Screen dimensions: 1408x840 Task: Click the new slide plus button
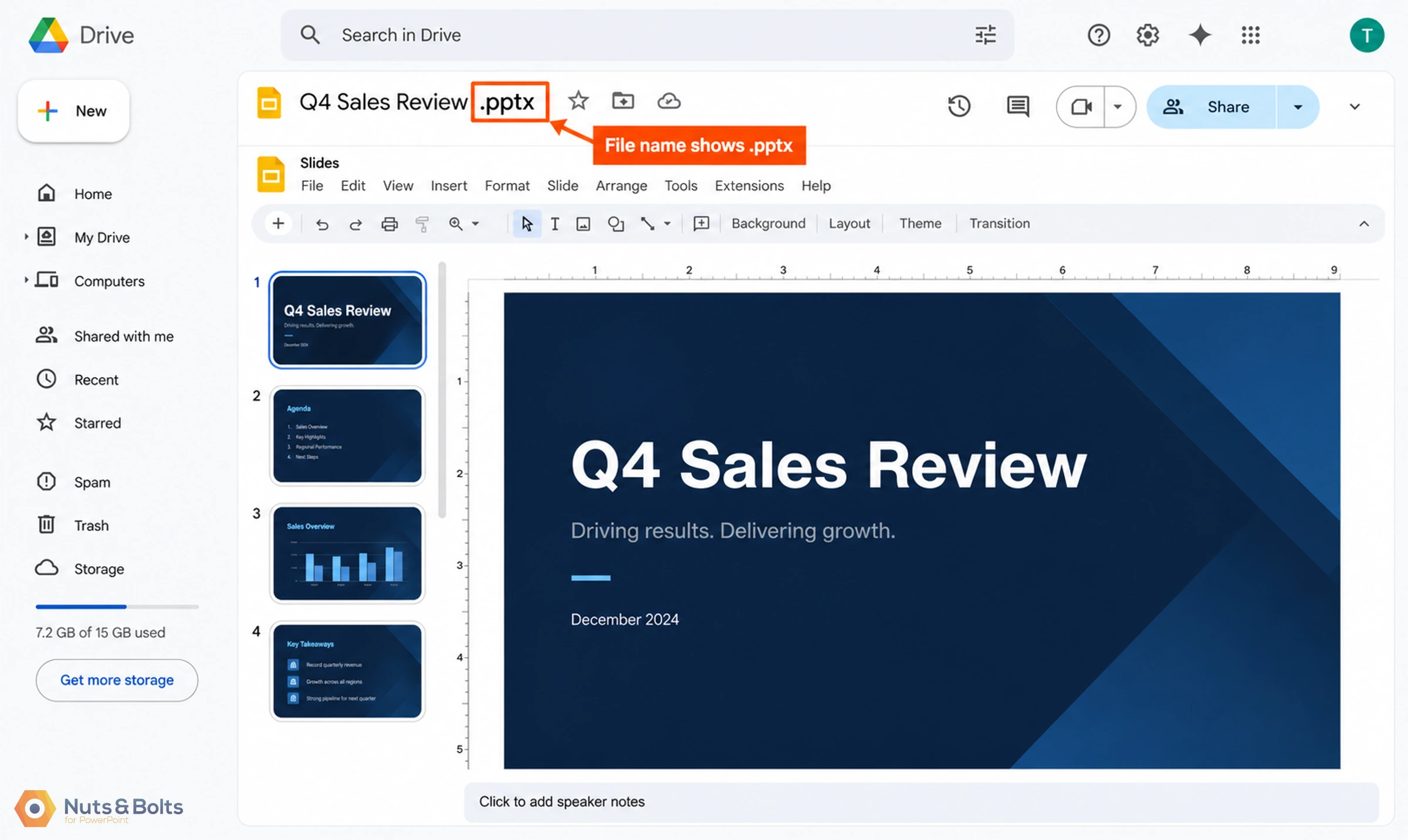click(279, 223)
